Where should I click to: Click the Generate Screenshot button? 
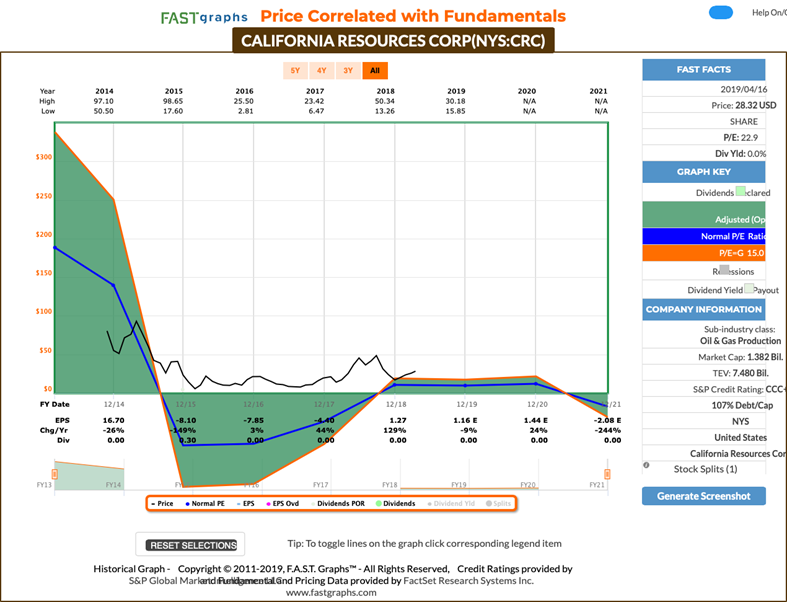coord(704,496)
